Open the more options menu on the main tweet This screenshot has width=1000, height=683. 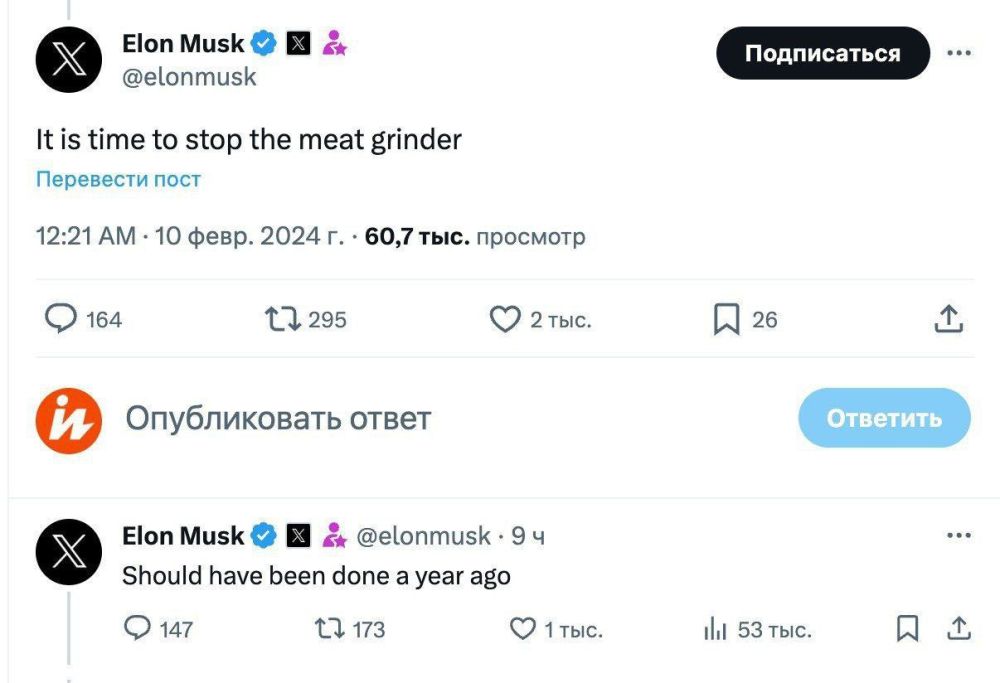(x=957, y=52)
